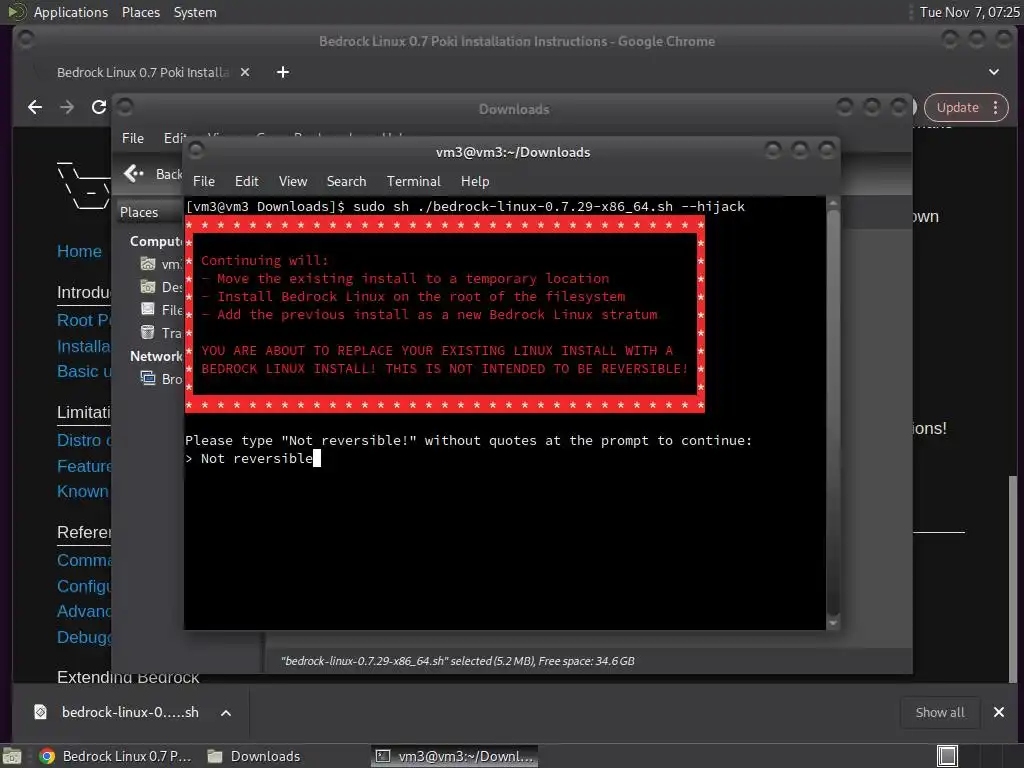Switch to Bedrock Linux Chrome taskbar item

click(x=116, y=756)
